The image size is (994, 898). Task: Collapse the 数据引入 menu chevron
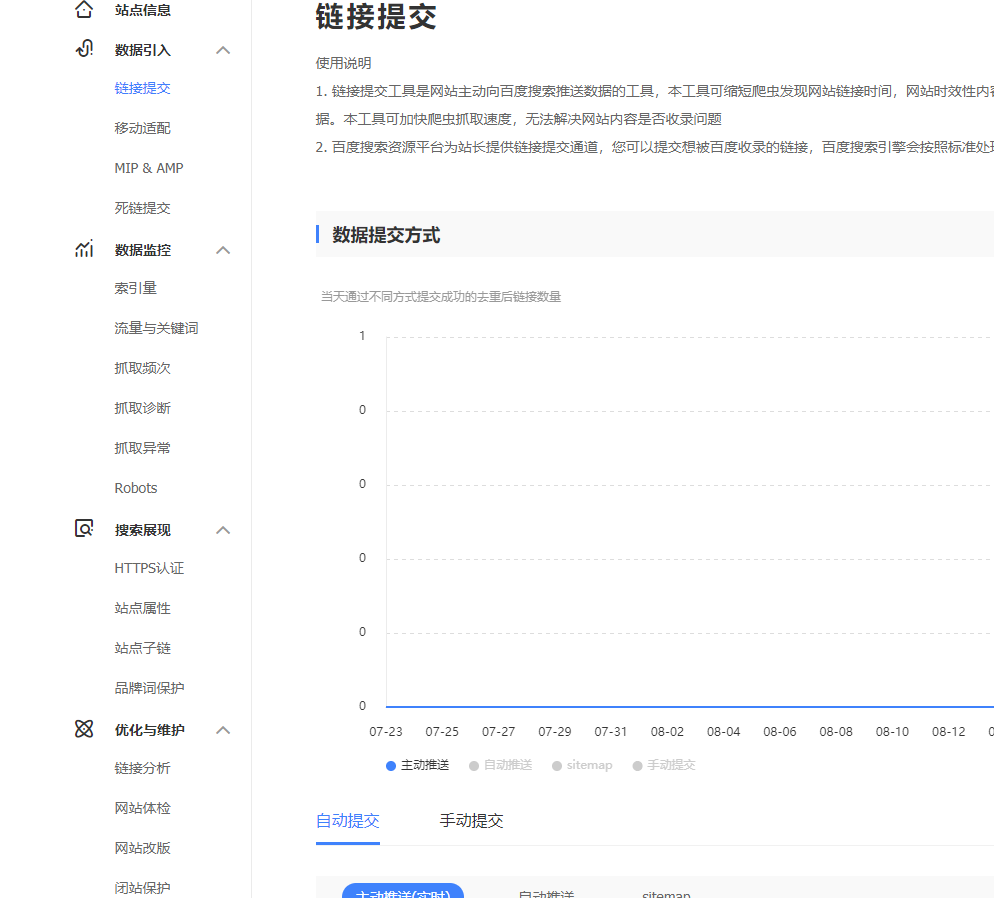[x=223, y=50]
